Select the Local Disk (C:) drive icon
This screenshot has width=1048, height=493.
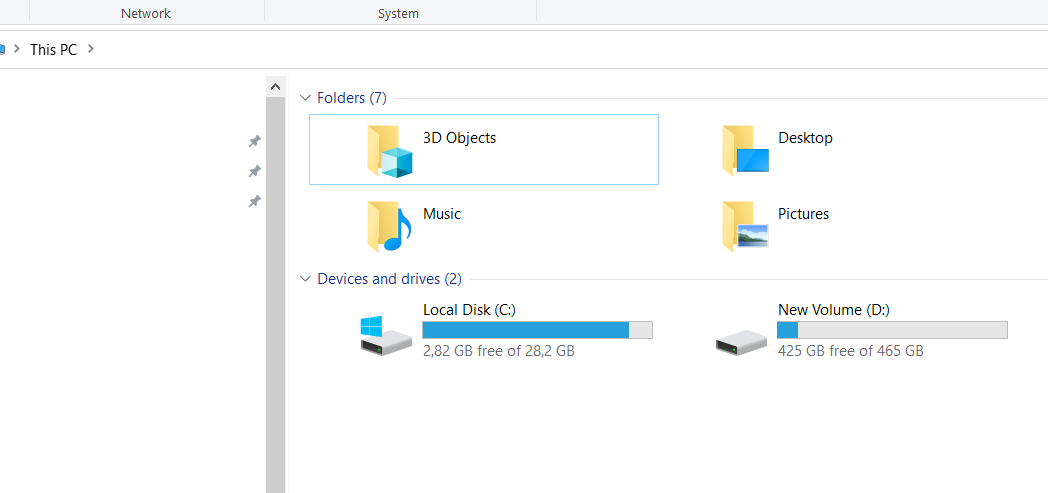pyautogui.click(x=385, y=334)
